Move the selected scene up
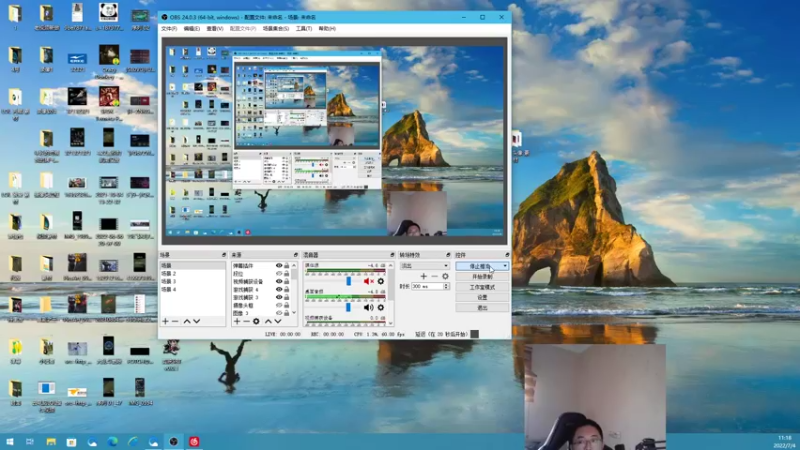This screenshot has height=450, width=800. pyautogui.click(x=187, y=321)
